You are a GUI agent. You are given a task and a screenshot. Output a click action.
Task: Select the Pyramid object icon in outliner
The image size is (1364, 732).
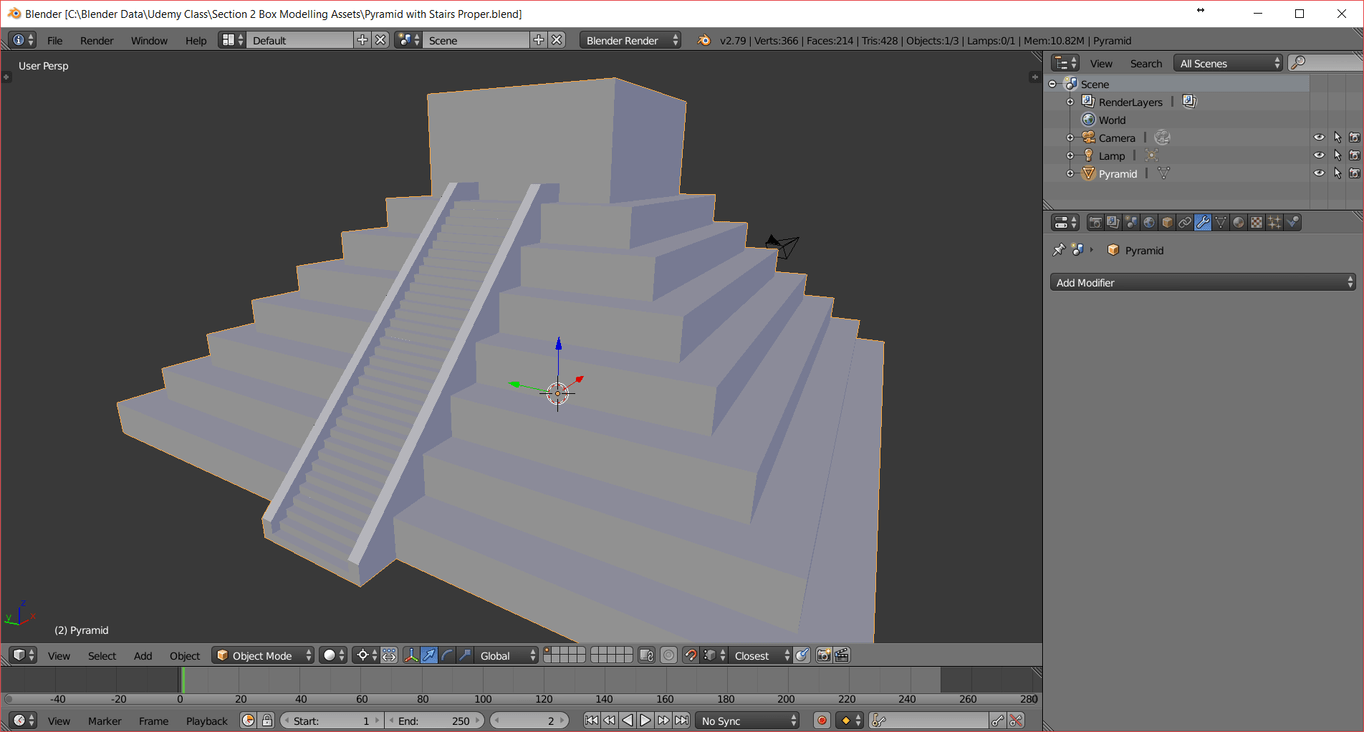(1089, 174)
